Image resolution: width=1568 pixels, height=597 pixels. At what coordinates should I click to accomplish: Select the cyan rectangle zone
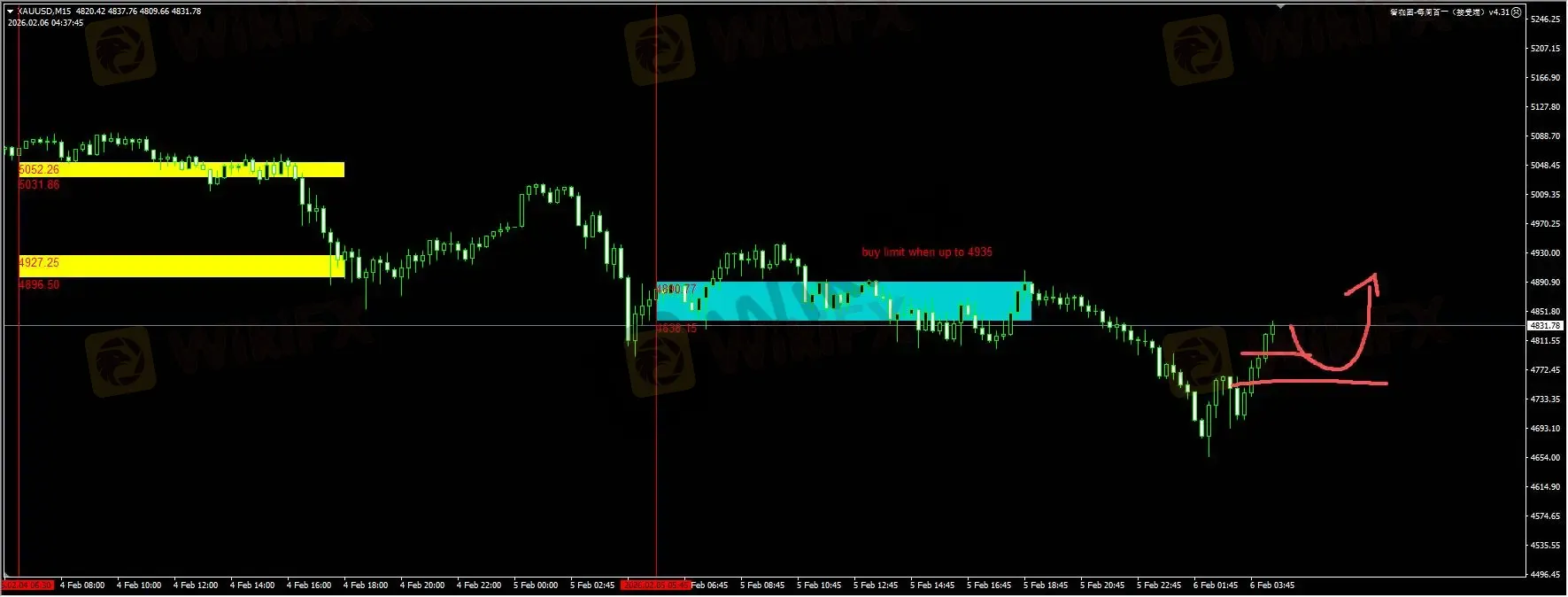point(844,301)
